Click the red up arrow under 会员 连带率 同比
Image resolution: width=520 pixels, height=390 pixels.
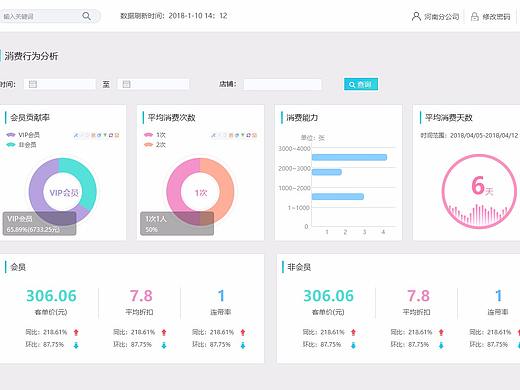pos(243,332)
